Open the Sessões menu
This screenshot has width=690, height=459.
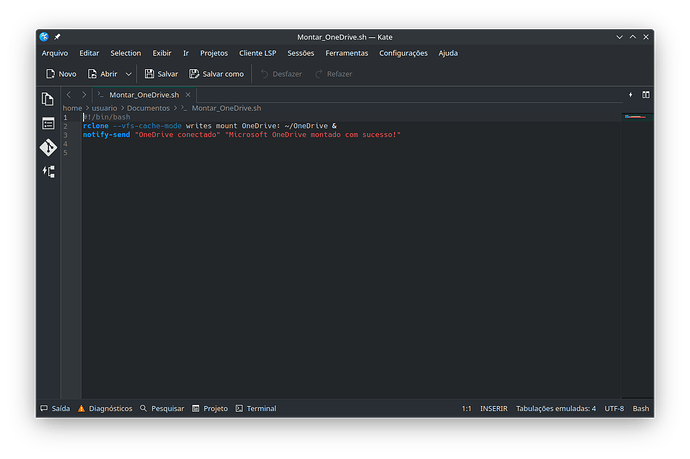(301, 53)
